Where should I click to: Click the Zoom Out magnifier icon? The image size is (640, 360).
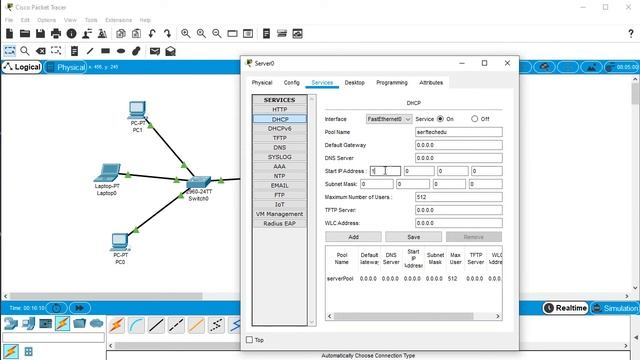pos(217,33)
